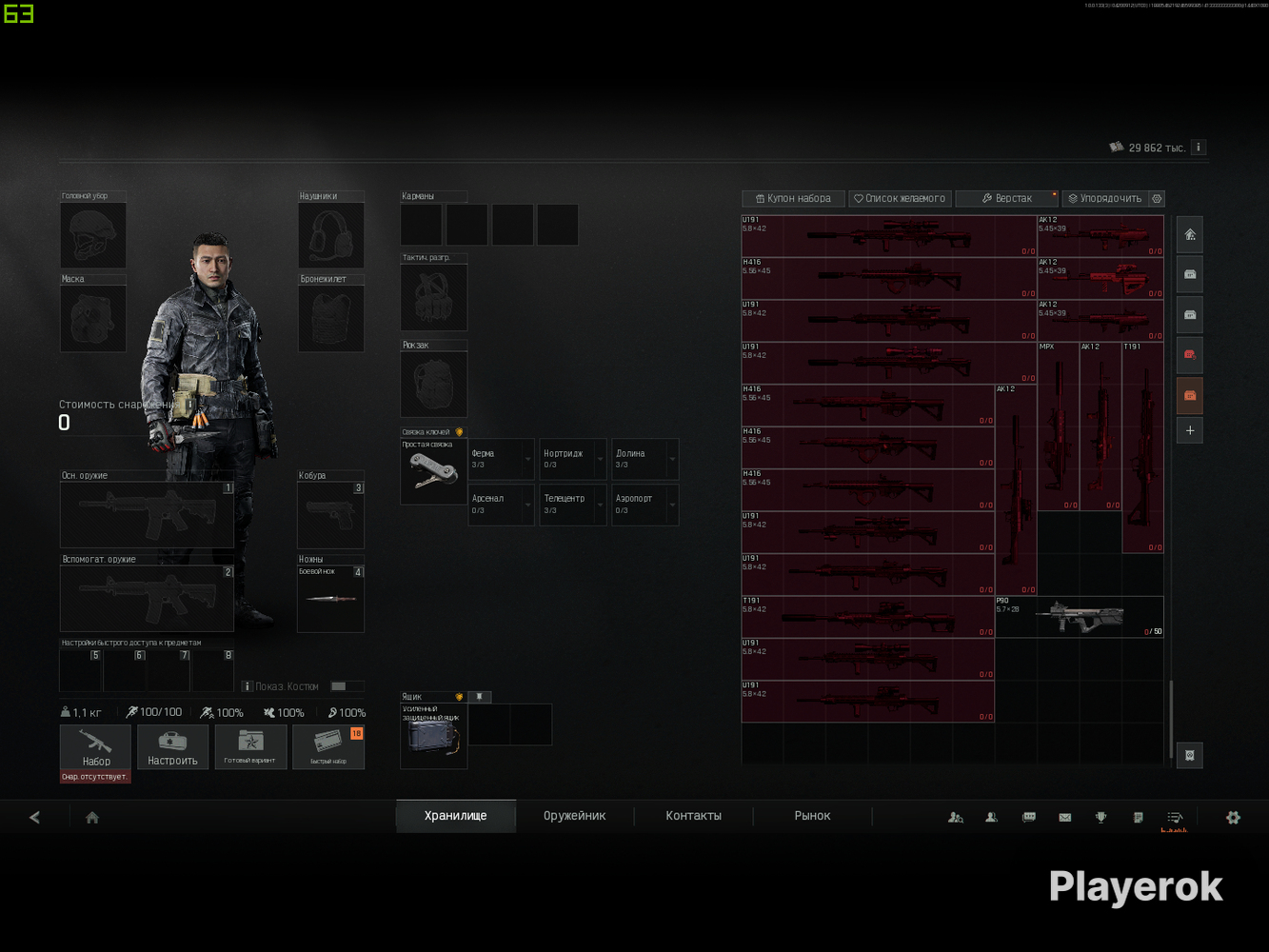Screen dimensions: 1269x952
Task: Click the Маска mask slot
Action: [93, 318]
